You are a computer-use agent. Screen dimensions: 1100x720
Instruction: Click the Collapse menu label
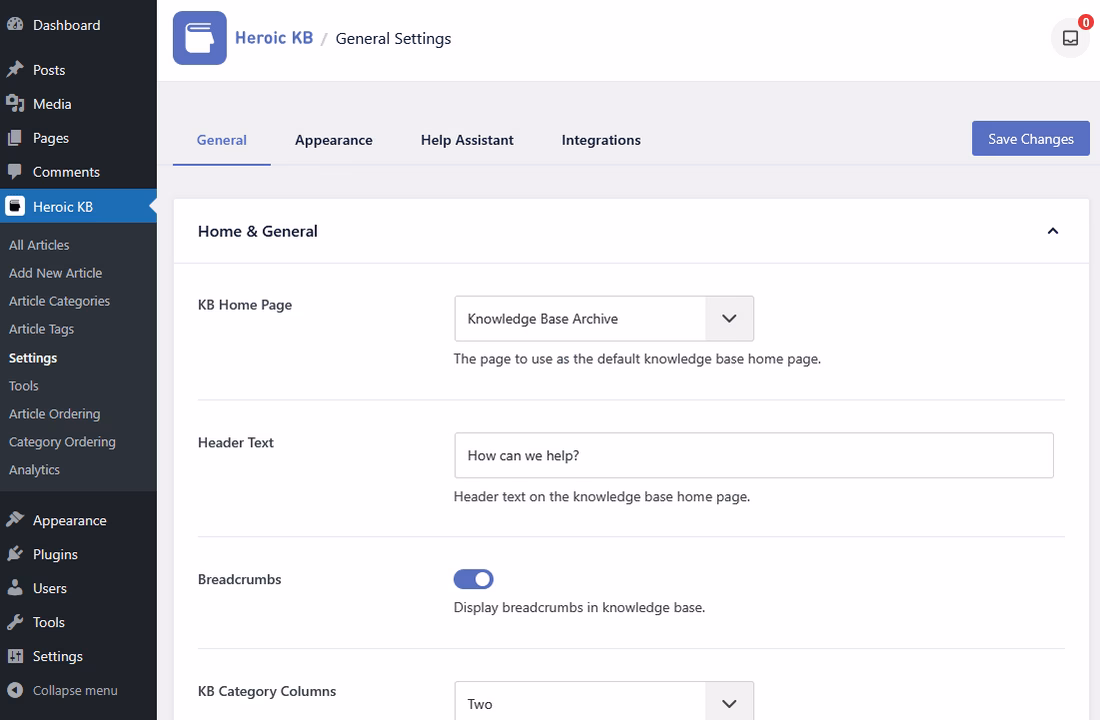(75, 691)
